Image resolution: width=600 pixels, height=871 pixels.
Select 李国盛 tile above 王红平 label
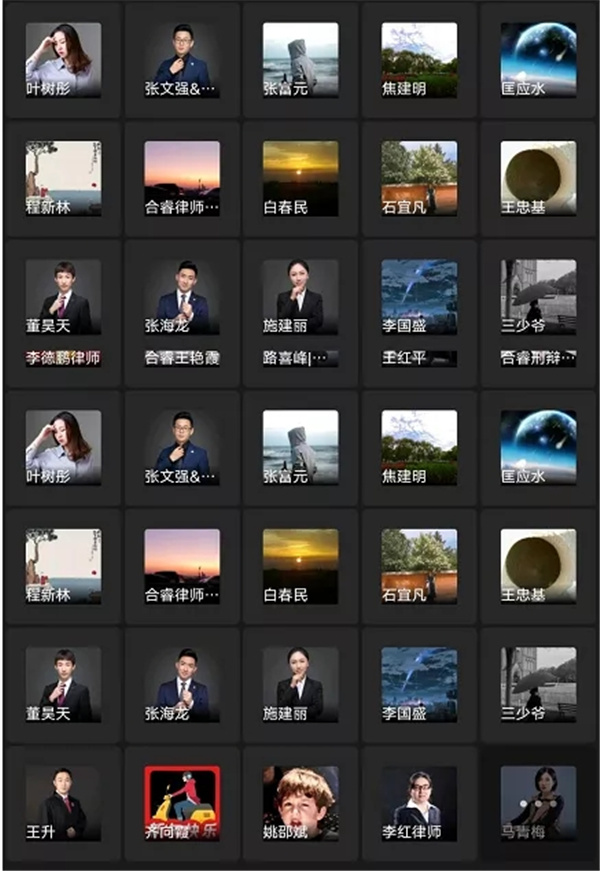click(x=419, y=297)
